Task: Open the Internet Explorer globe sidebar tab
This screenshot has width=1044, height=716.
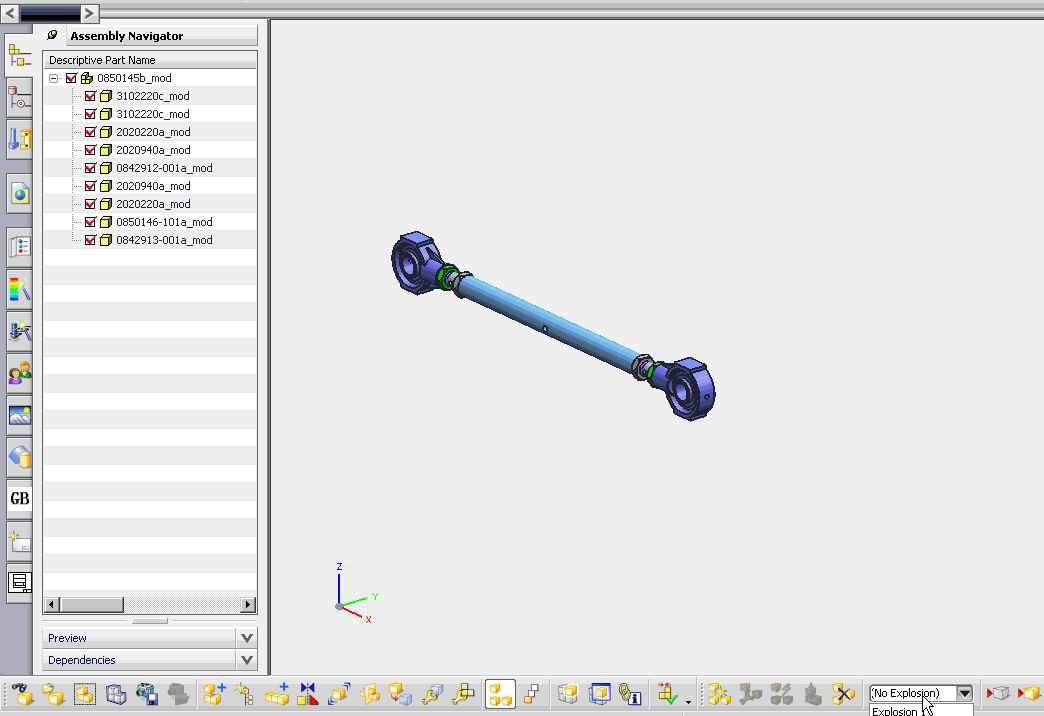Action: coord(19,194)
